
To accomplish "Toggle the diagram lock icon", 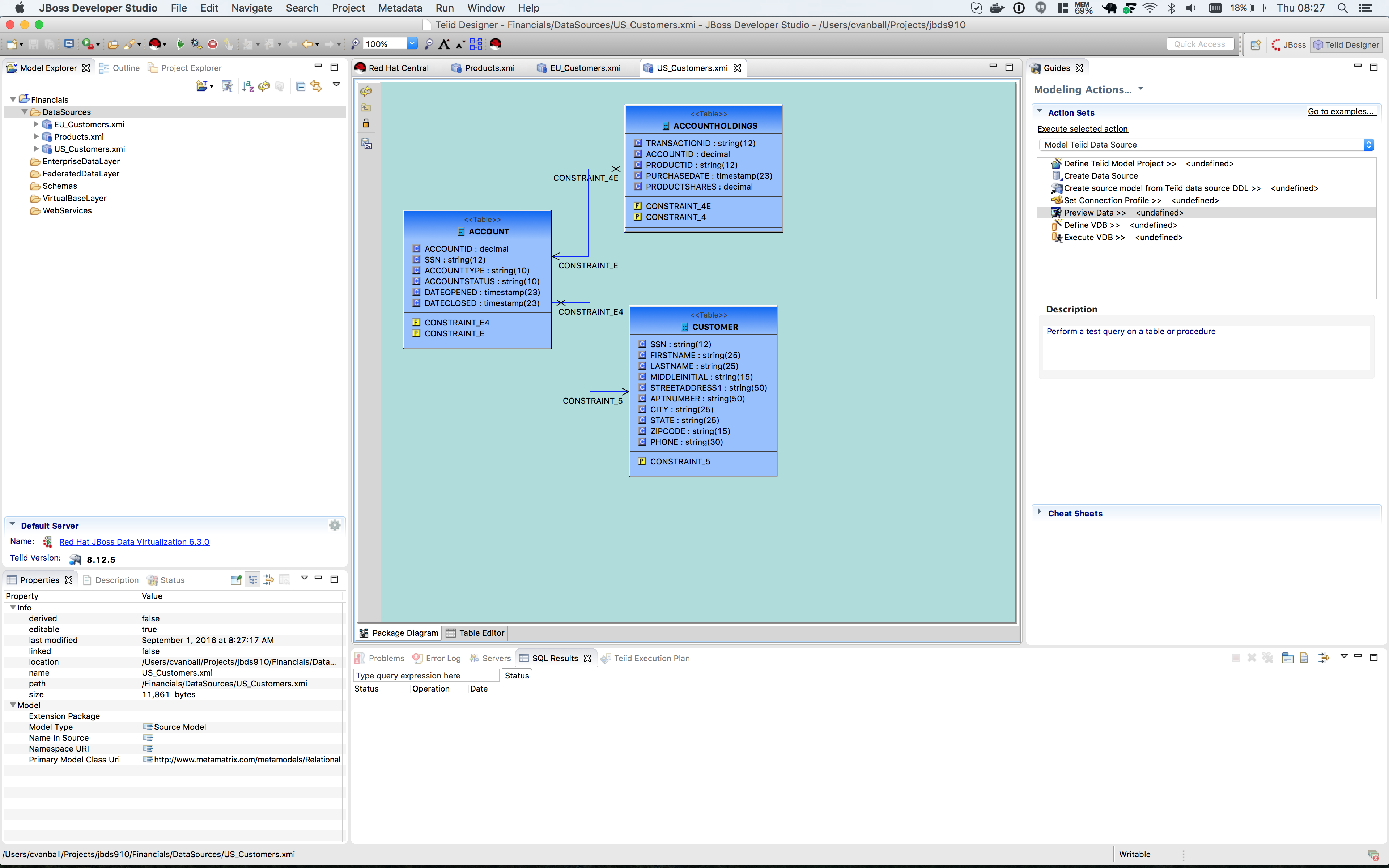I will click(366, 123).
